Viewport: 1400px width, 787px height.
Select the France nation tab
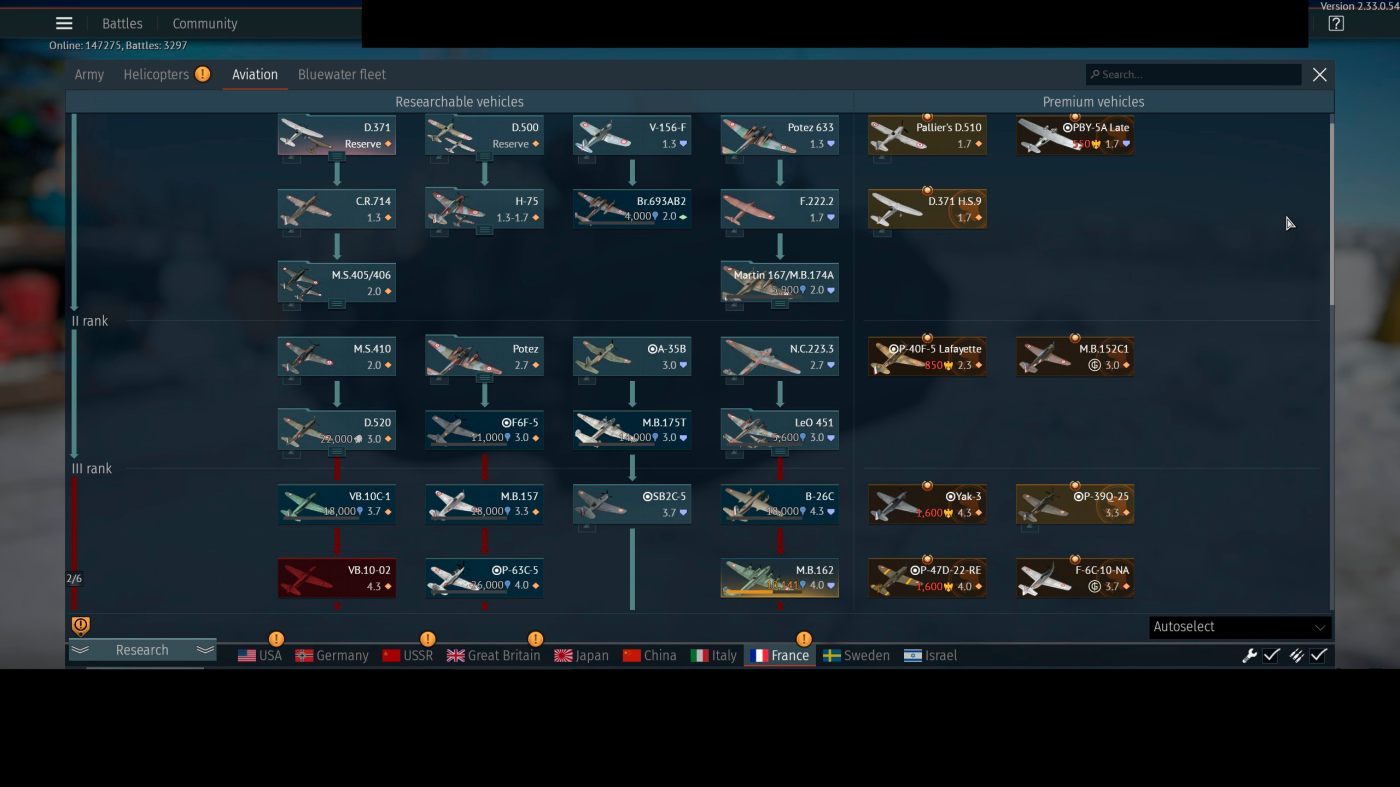point(780,656)
